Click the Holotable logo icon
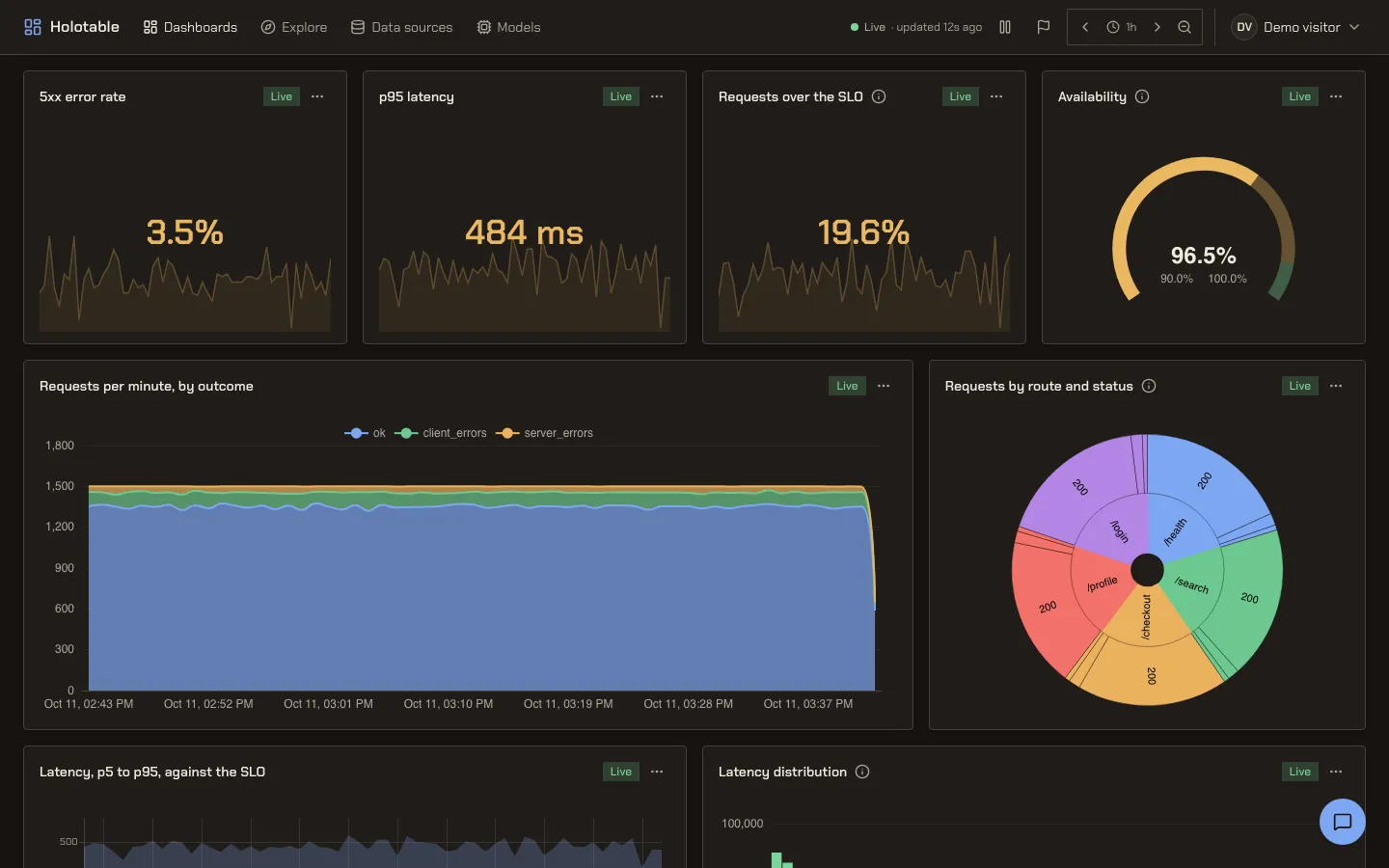The image size is (1389, 868). point(33,27)
